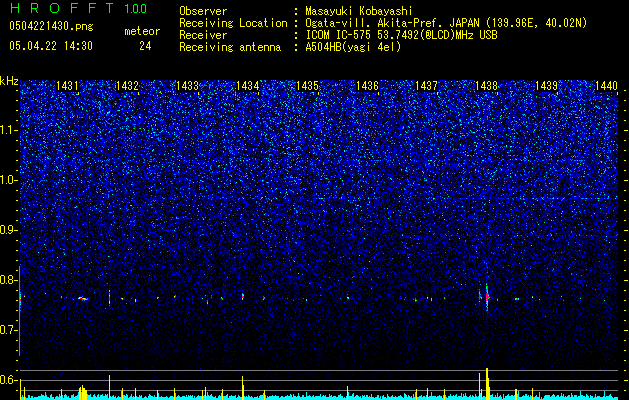629x400 pixels.
Task: Click the 1438 time marker
Action: pyautogui.click(x=486, y=86)
